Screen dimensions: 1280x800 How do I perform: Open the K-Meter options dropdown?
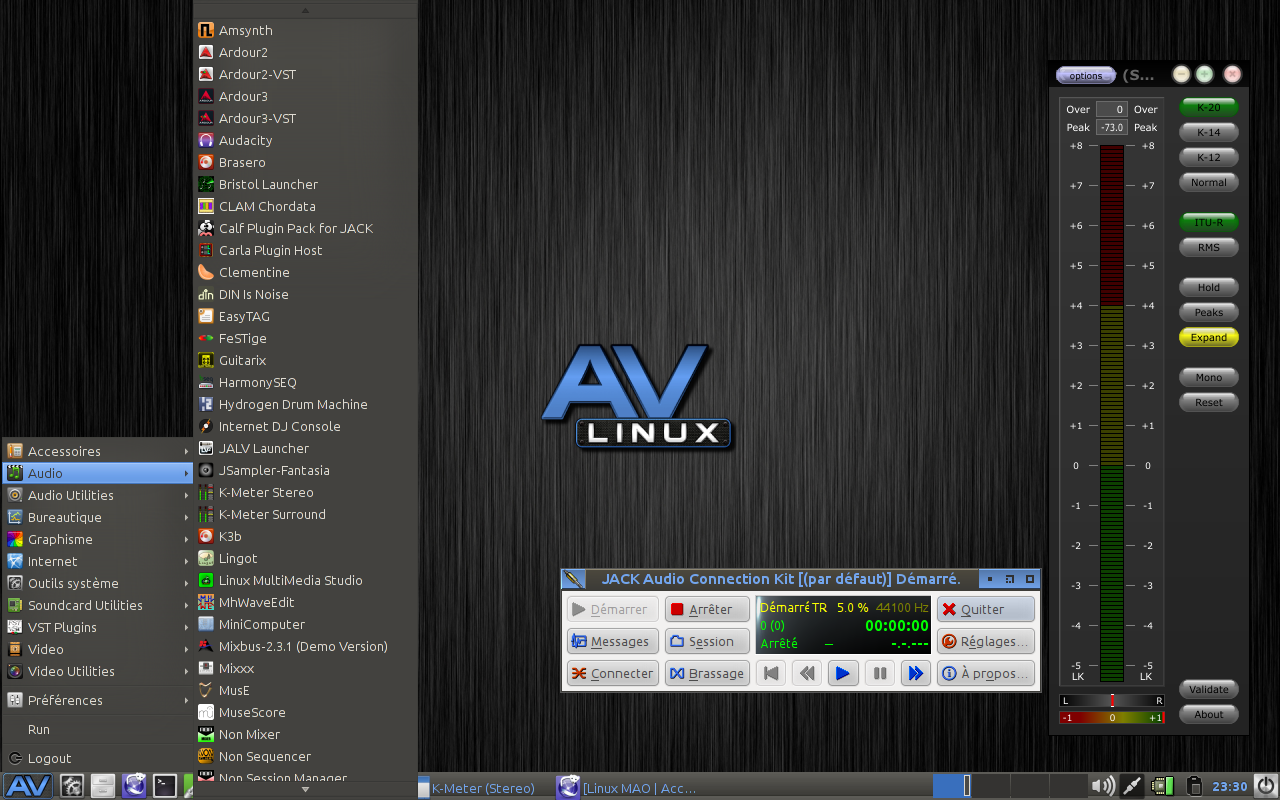click(1086, 75)
